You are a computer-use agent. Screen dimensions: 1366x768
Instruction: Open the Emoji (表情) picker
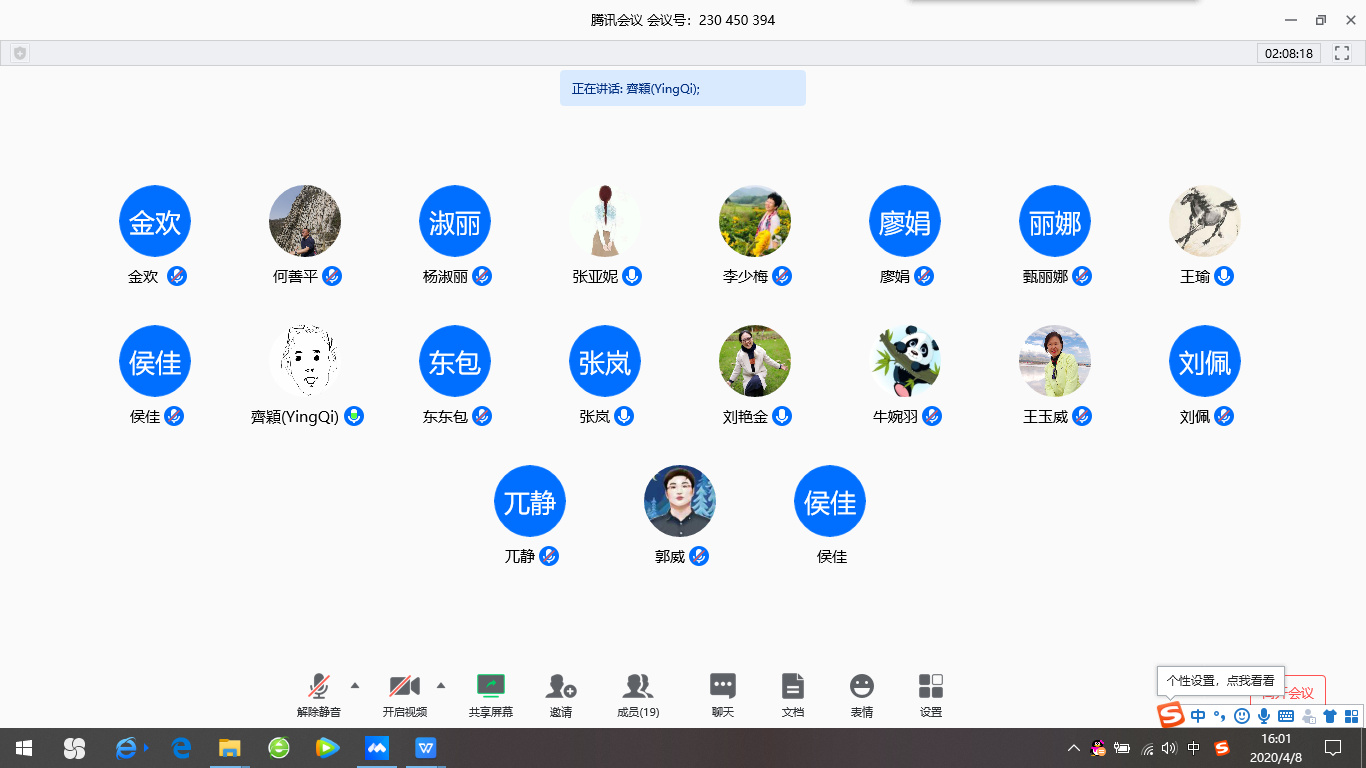(x=861, y=687)
